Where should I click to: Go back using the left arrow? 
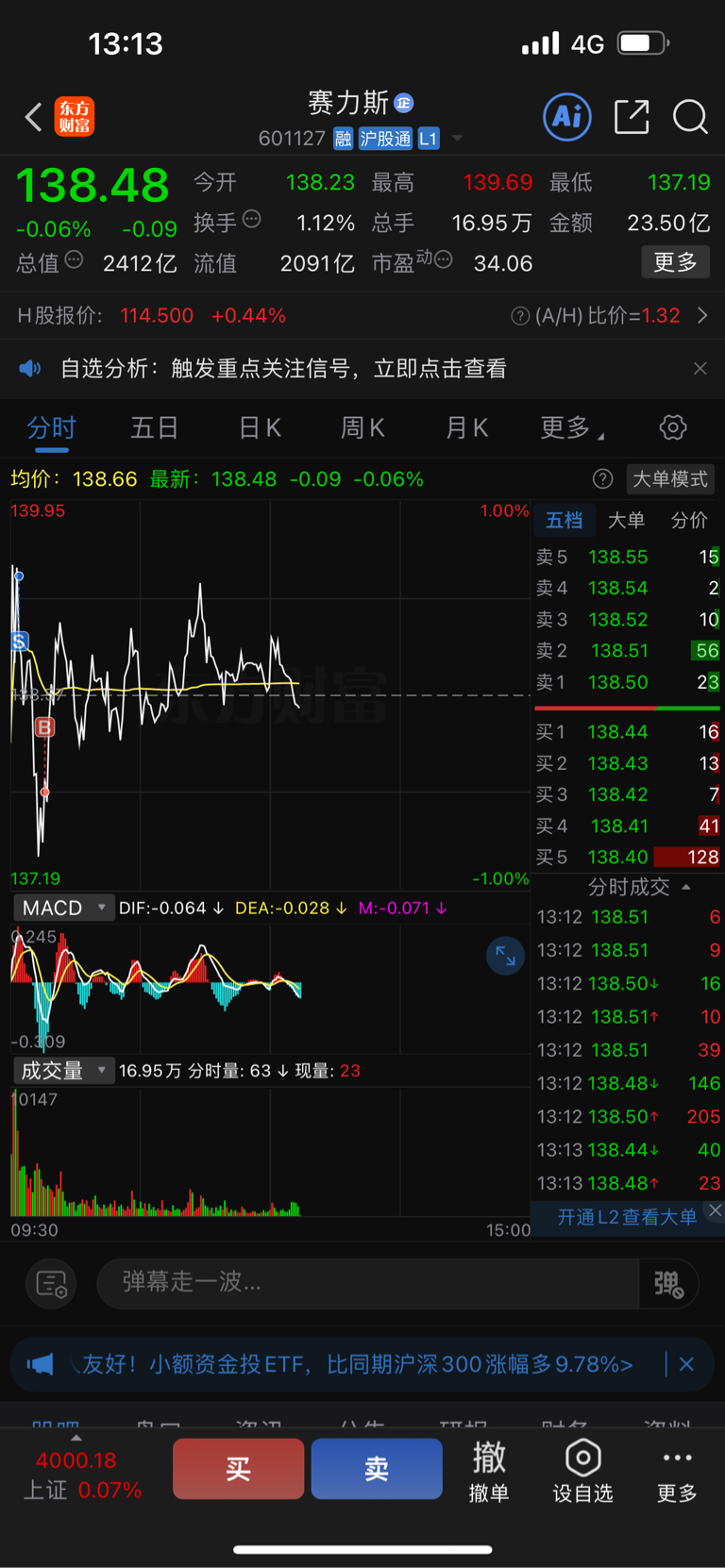coord(33,117)
